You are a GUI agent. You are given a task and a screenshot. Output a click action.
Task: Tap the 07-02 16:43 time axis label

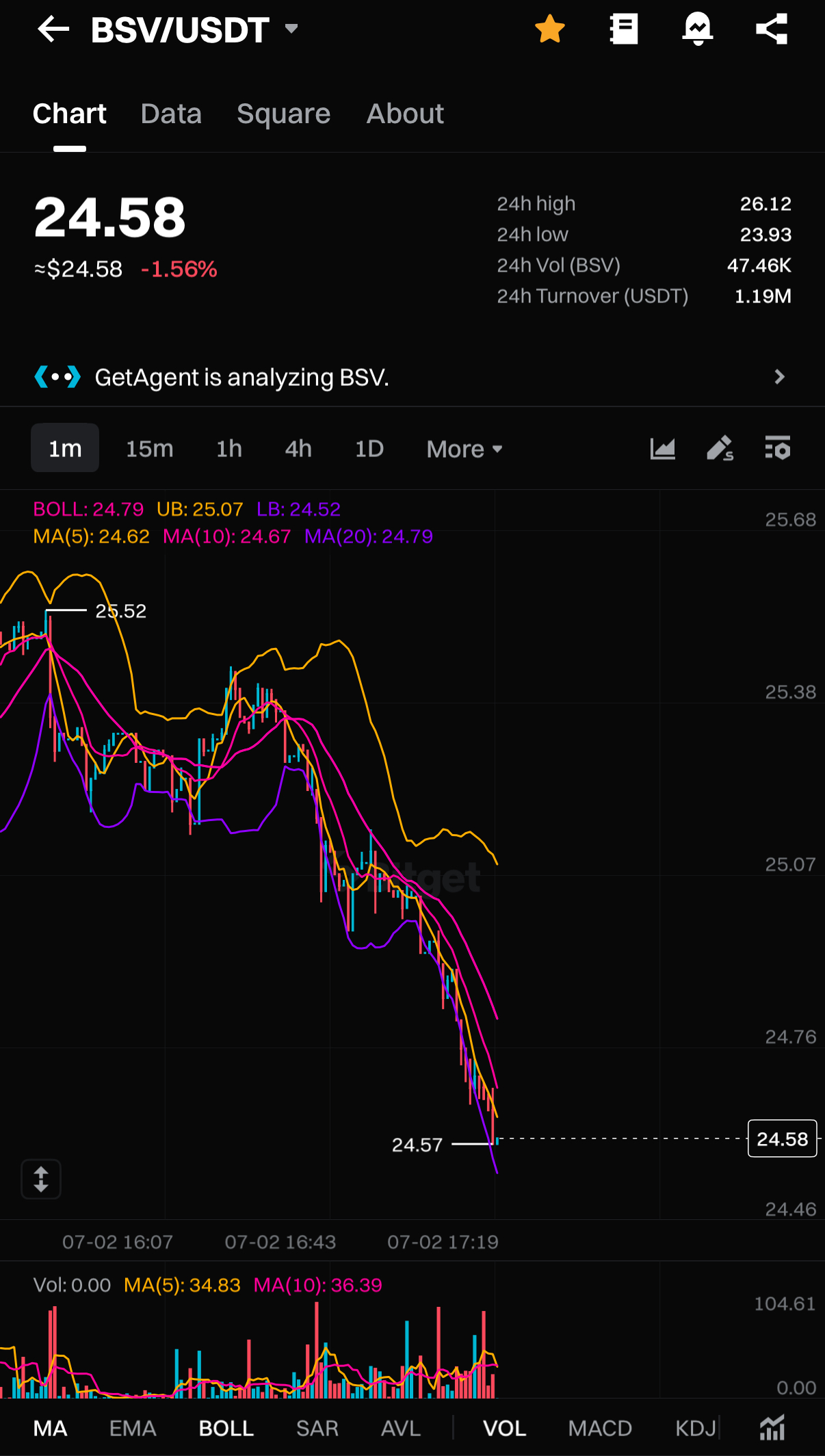click(x=280, y=1242)
